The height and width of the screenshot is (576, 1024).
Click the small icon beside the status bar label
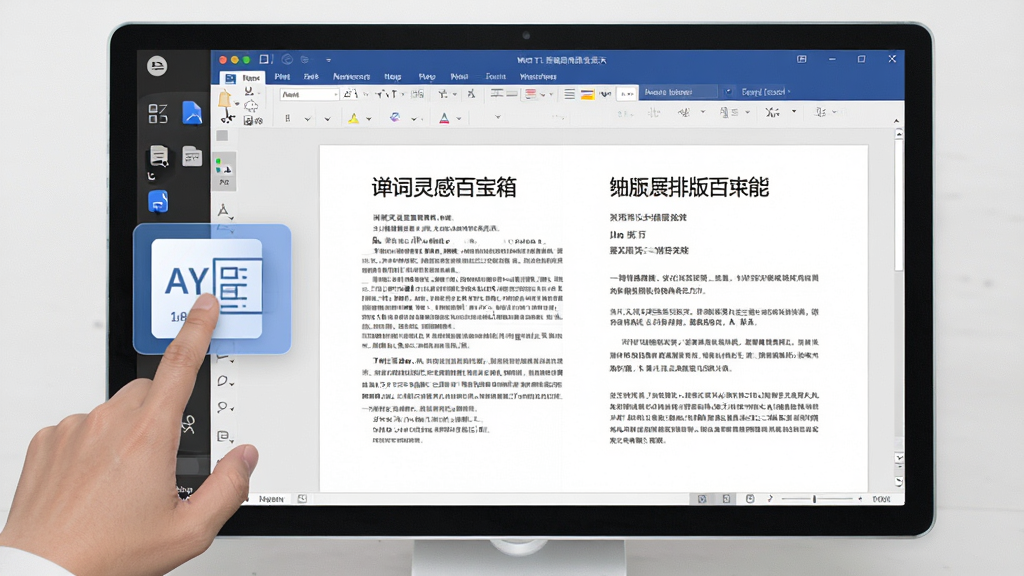pyautogui.click(x=302, y=499)
